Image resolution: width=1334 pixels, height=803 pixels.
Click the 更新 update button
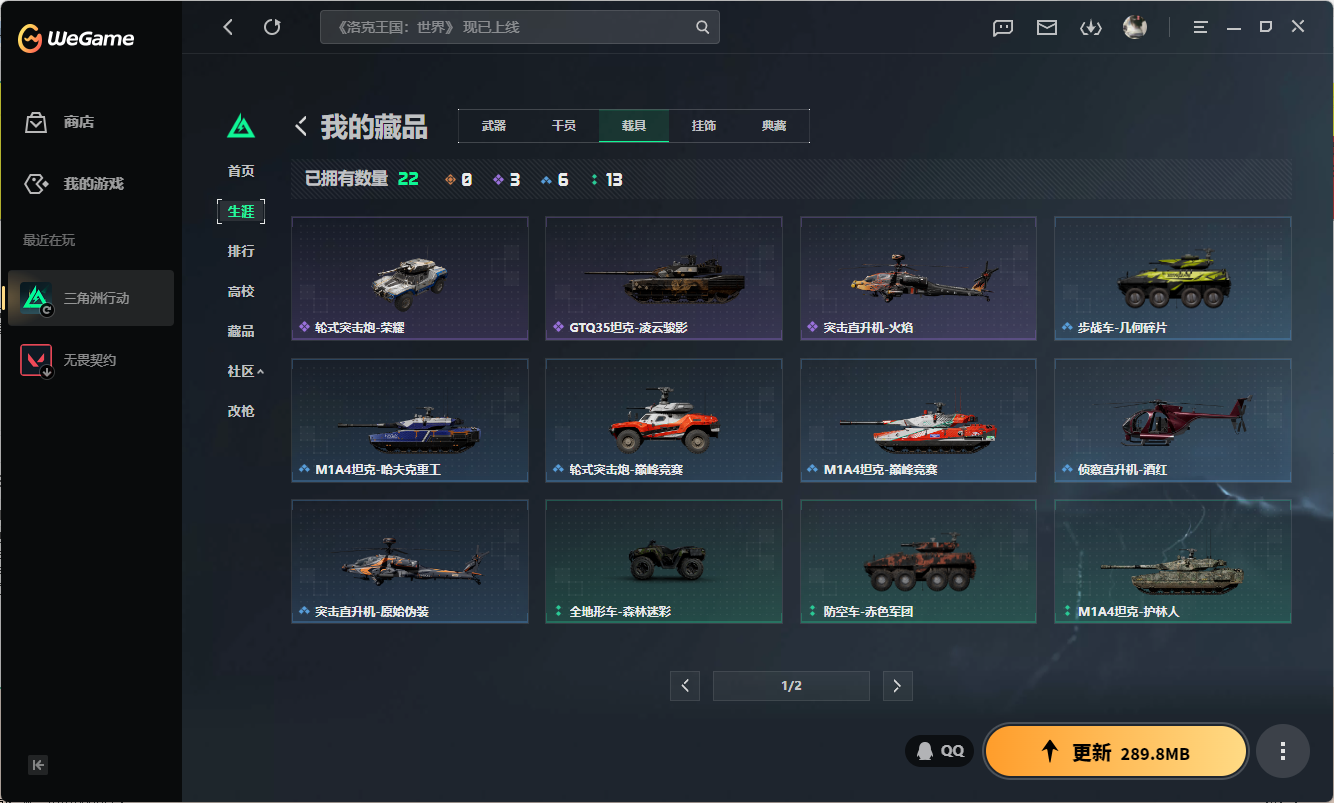click(x=1115, y=752)
